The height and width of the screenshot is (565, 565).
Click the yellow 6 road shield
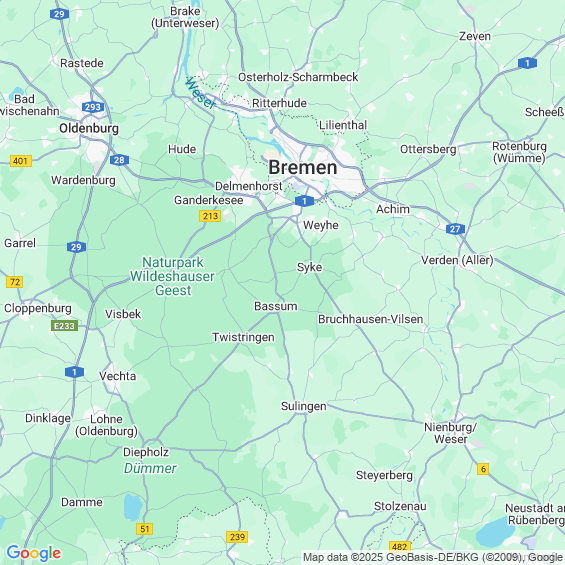pyautogui.click(x=483, y=469)
